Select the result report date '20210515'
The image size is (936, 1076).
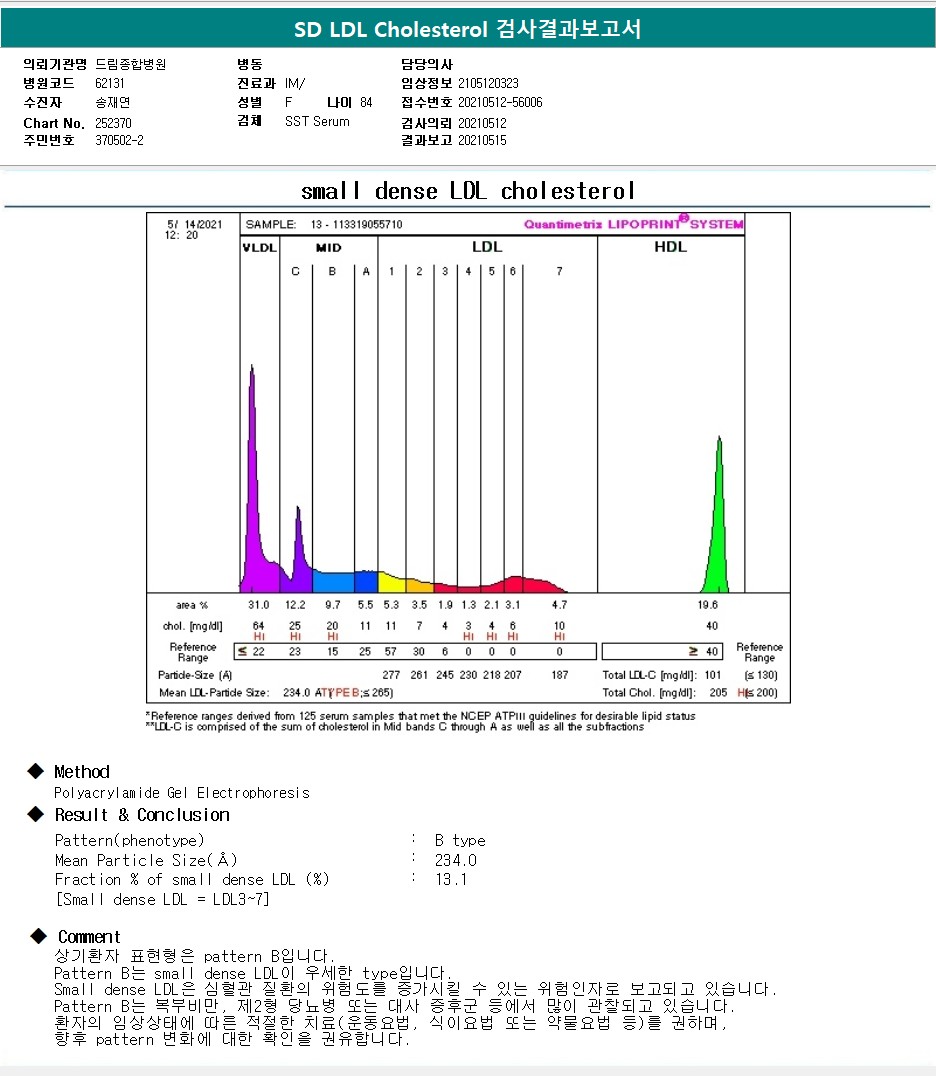[x=482, y=140]
